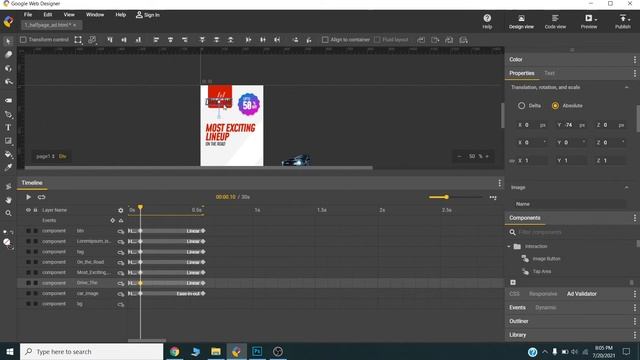This screenshot has height=360, width=640.
Task: Toggle visibility of car_image layer
Action: pos(28,293)
